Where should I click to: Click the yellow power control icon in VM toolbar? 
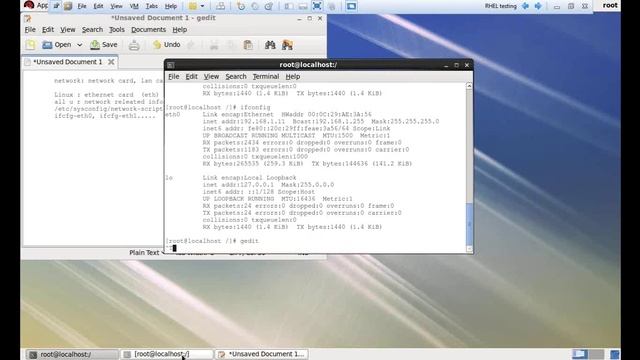click(x=193, y=6)
